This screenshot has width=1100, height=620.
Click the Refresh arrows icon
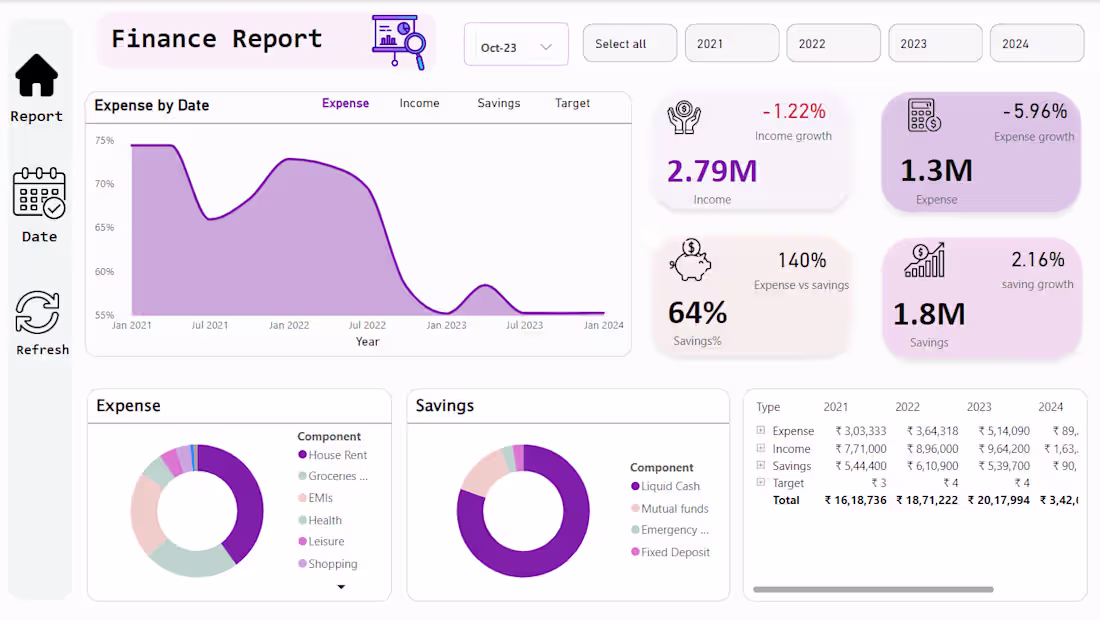pos(38,312)
